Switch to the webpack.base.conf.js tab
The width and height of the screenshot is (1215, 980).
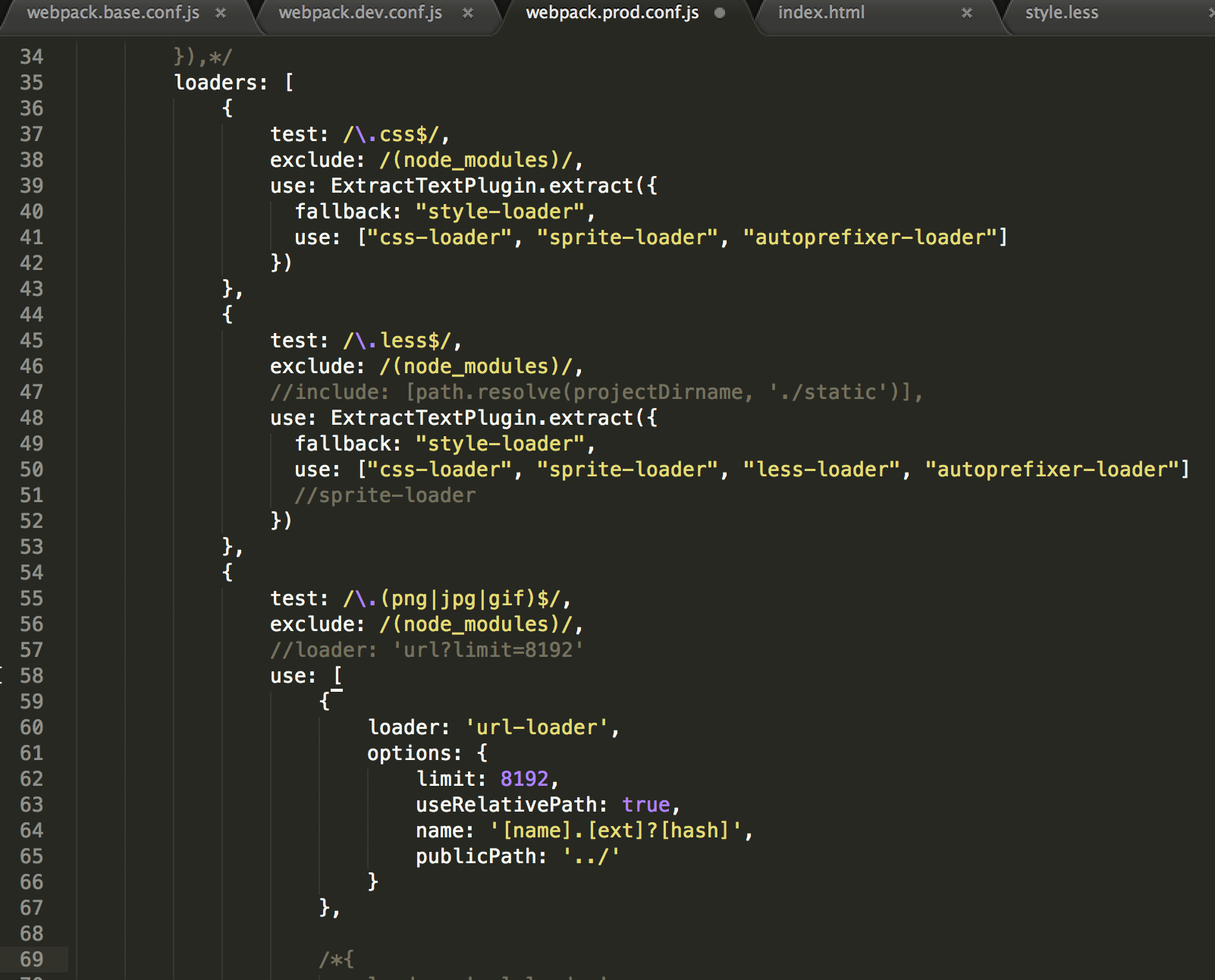pos(113,13)
